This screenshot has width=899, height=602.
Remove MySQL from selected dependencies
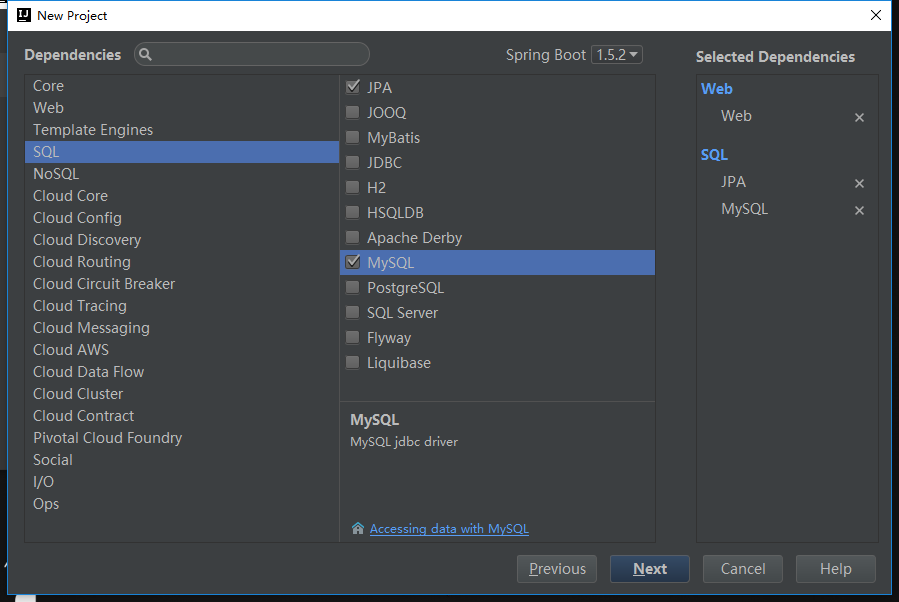point(859,210)
